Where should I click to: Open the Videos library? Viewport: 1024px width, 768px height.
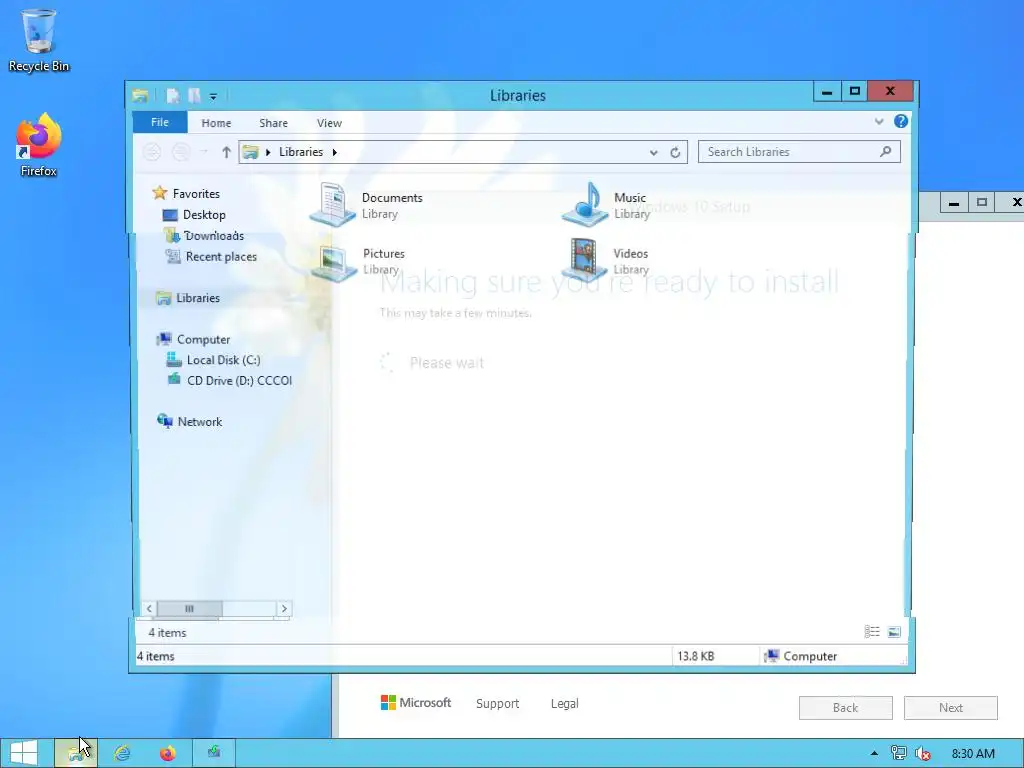point(606,260)
